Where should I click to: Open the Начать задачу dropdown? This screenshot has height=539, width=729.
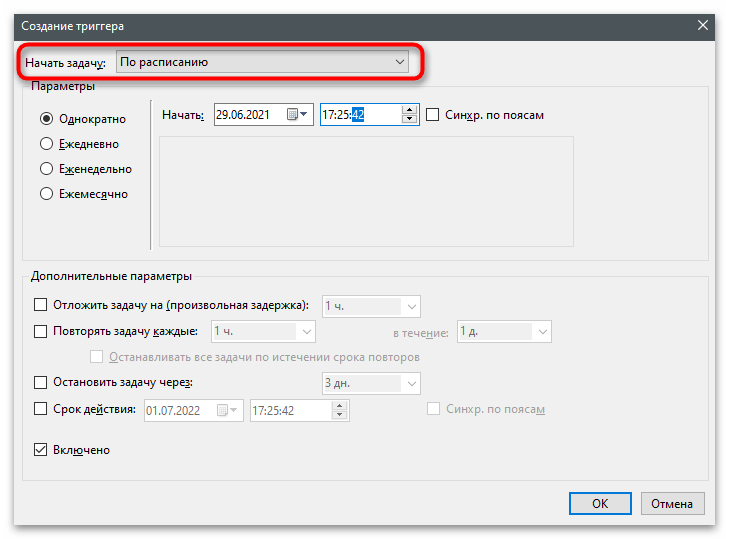262,62
